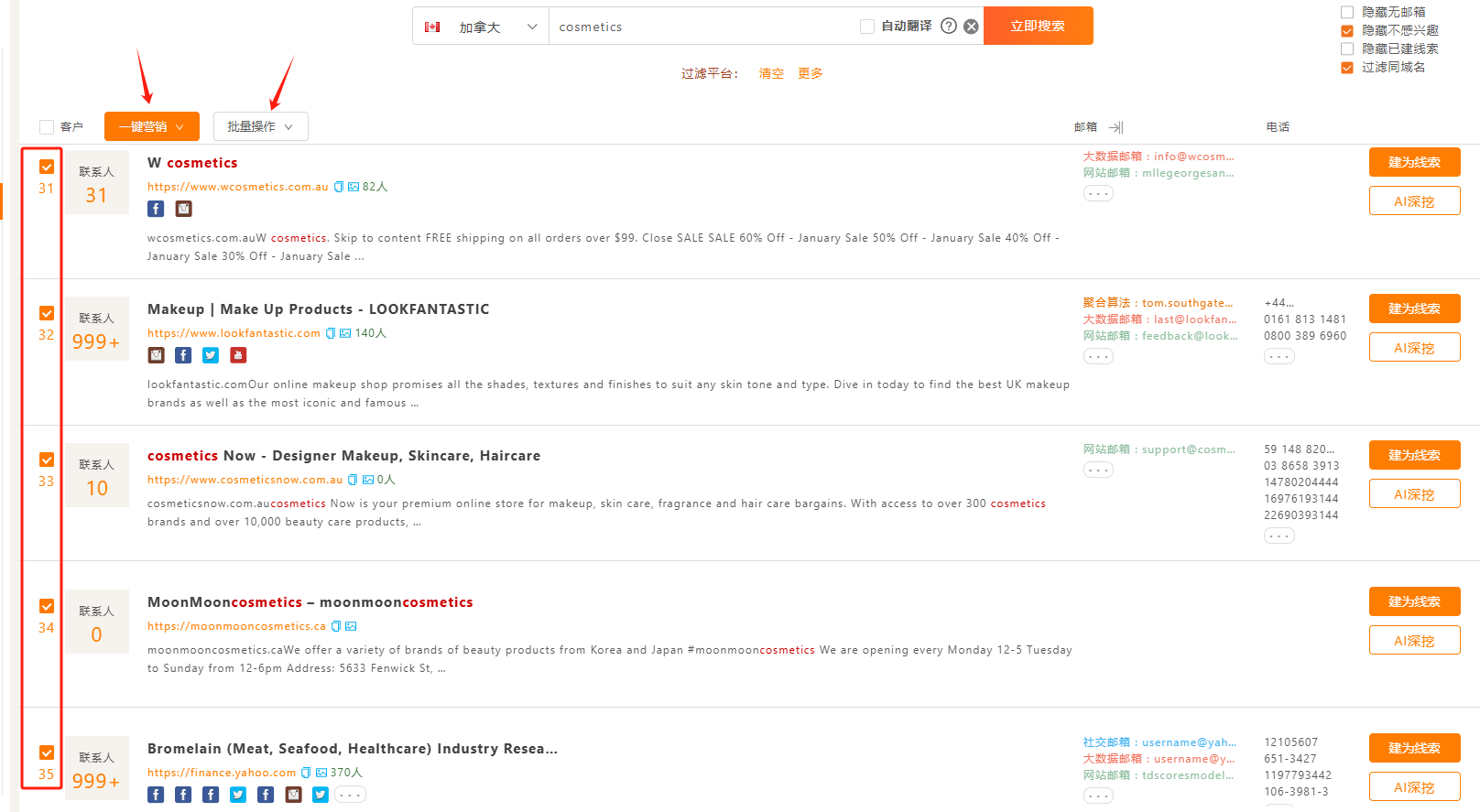
Task: Expand more phone numbers for cosmetics Now
Action: pyautogui.click(x=1279, y=536)
